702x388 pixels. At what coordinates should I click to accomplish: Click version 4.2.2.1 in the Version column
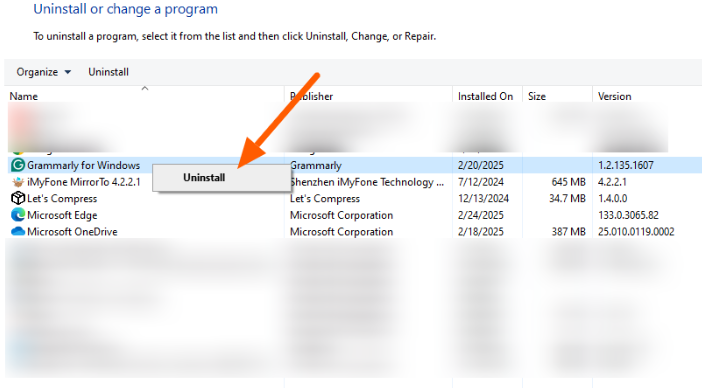[x=612, y=182]
